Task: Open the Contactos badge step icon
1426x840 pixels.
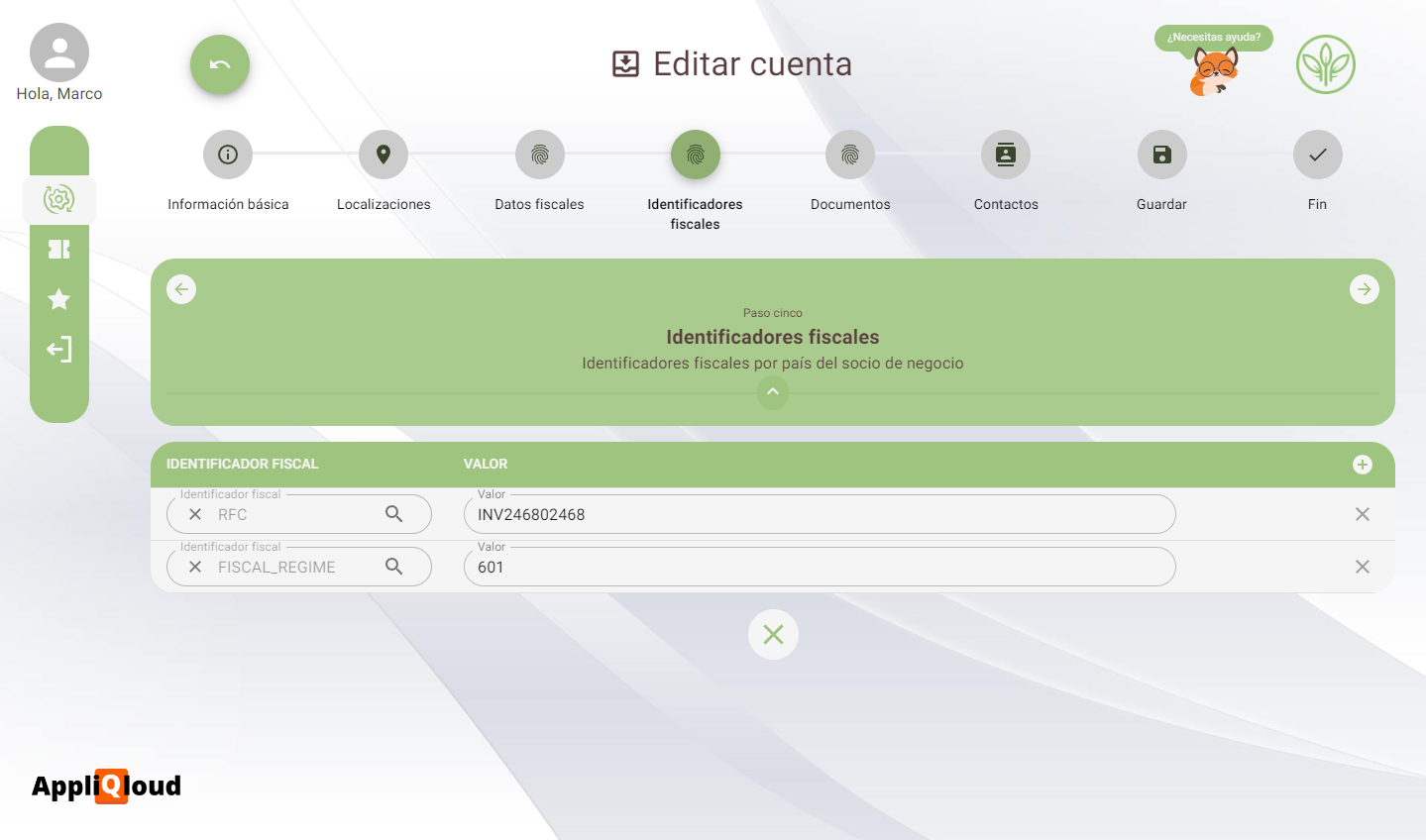Action: click(x=1005, y=154)
